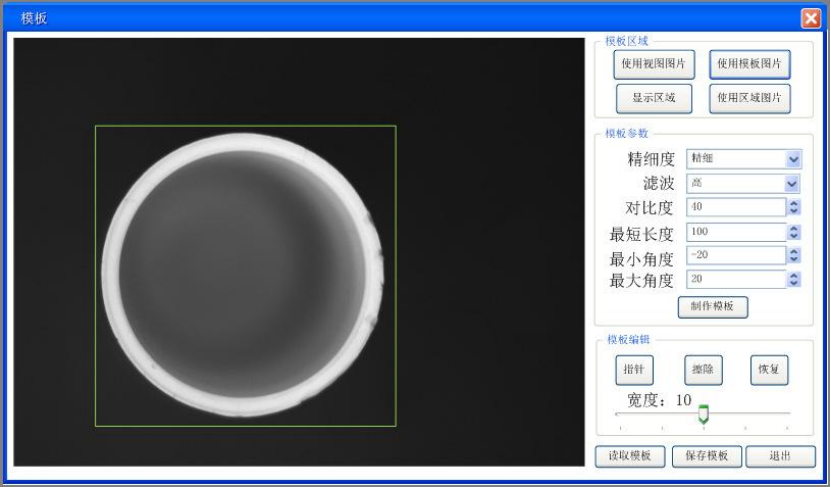Click the 制作模板 button

pyautogui.click(x=713, y=307)
